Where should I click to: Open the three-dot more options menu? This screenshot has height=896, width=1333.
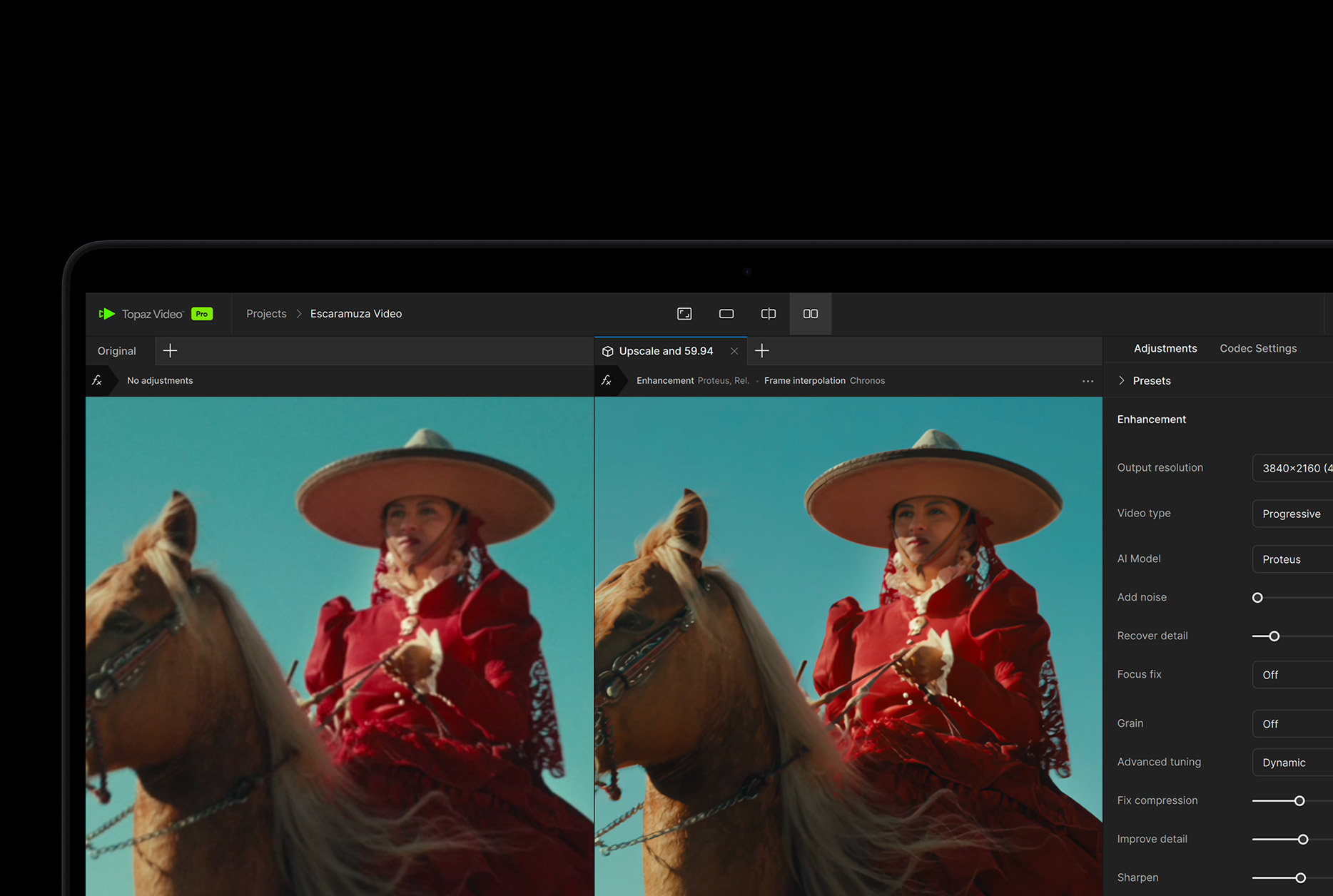coord(1088,381)
